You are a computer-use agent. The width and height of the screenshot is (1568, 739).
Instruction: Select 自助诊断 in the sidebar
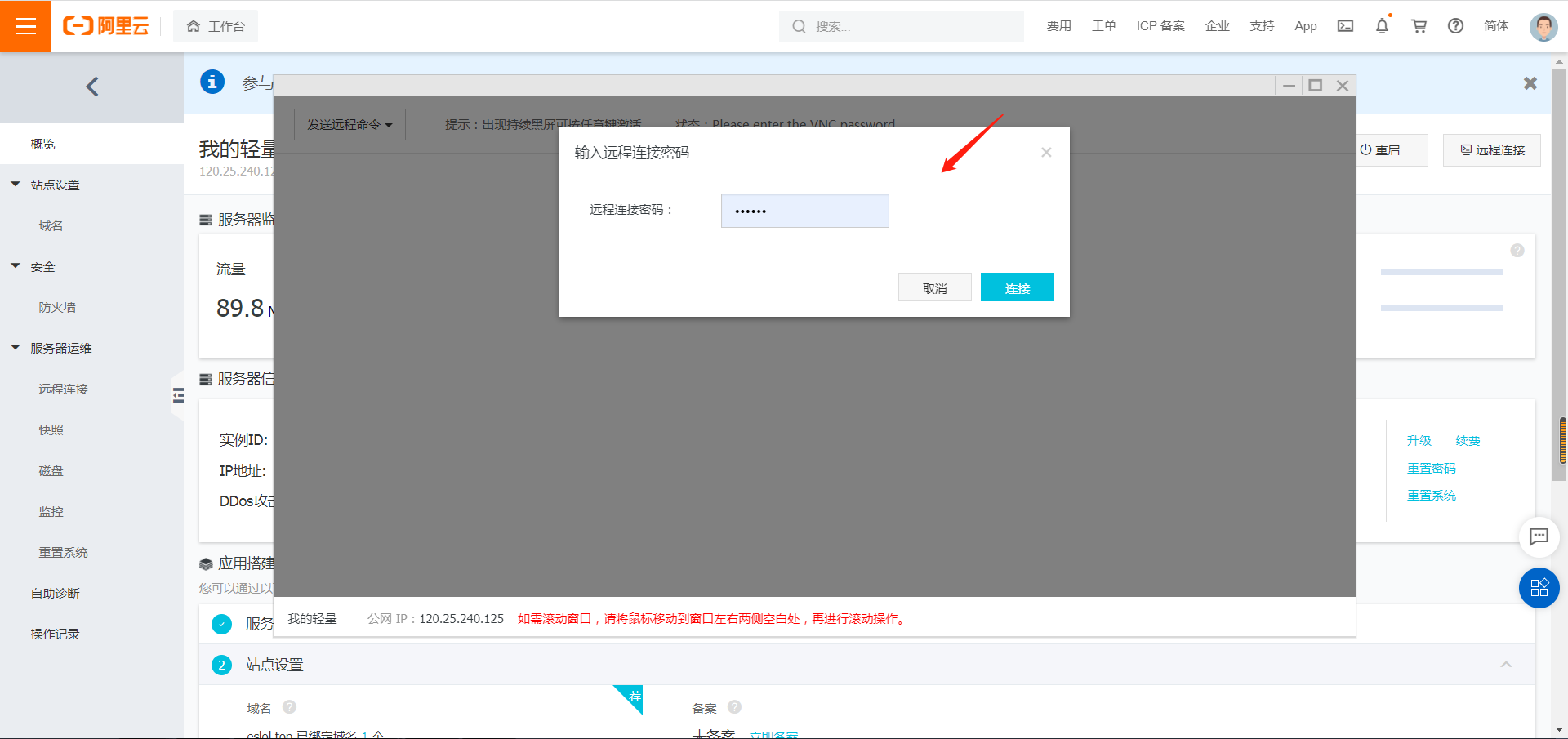tap(55, 594)
